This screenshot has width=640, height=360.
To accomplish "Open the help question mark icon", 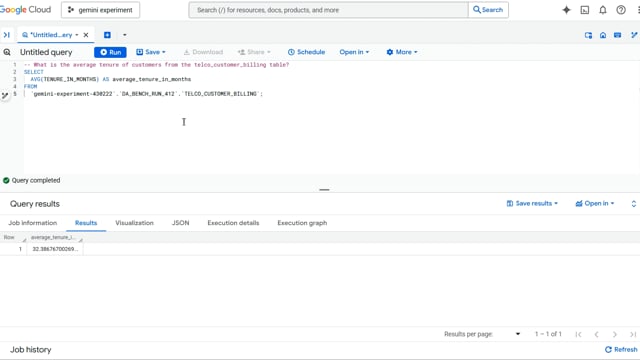I will 621,10.
